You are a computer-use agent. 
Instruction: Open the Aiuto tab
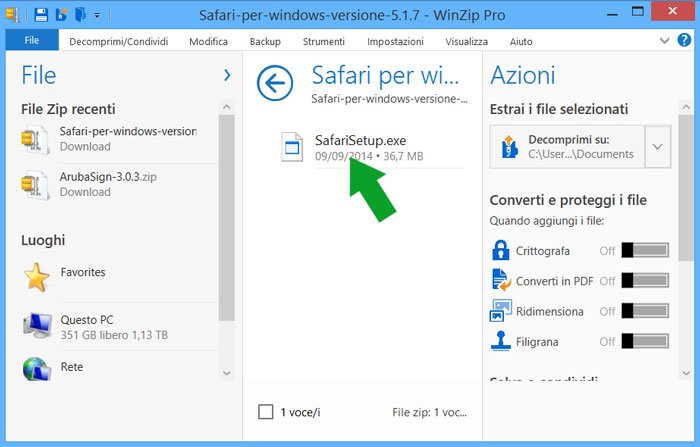click(521, 42)
